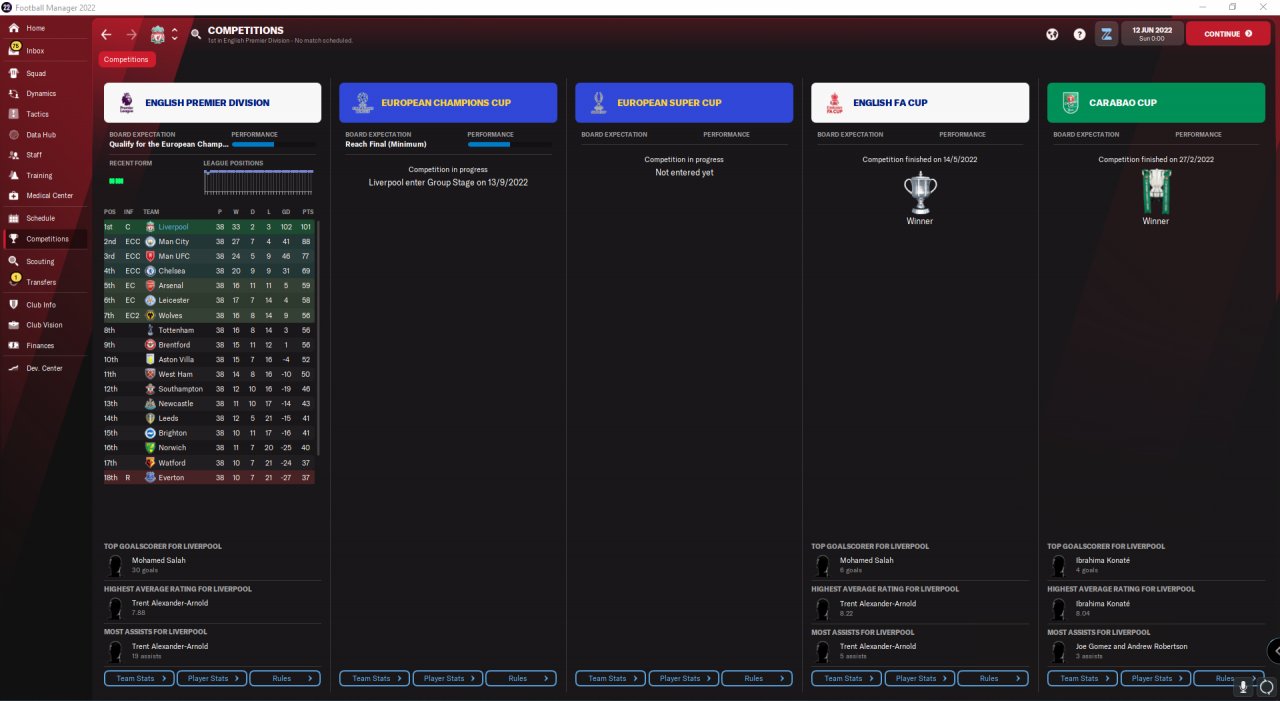Open Team Stats under European Champions Cup
The image size is (1280, 701).
[375, 678]
